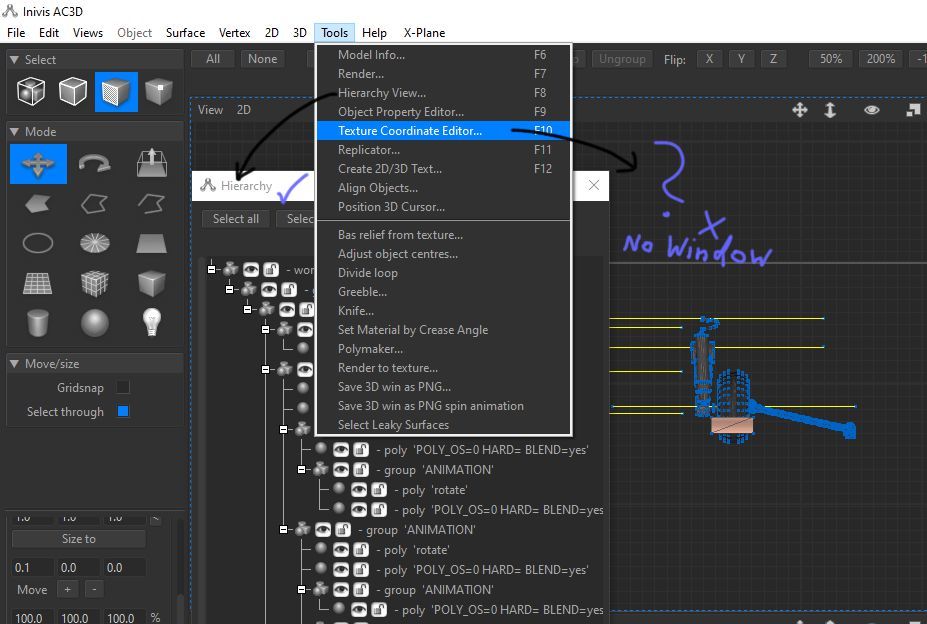Viewport: 927px width, 624px height.
Task: Switch to Object select mode
Action: coord(73,92)
